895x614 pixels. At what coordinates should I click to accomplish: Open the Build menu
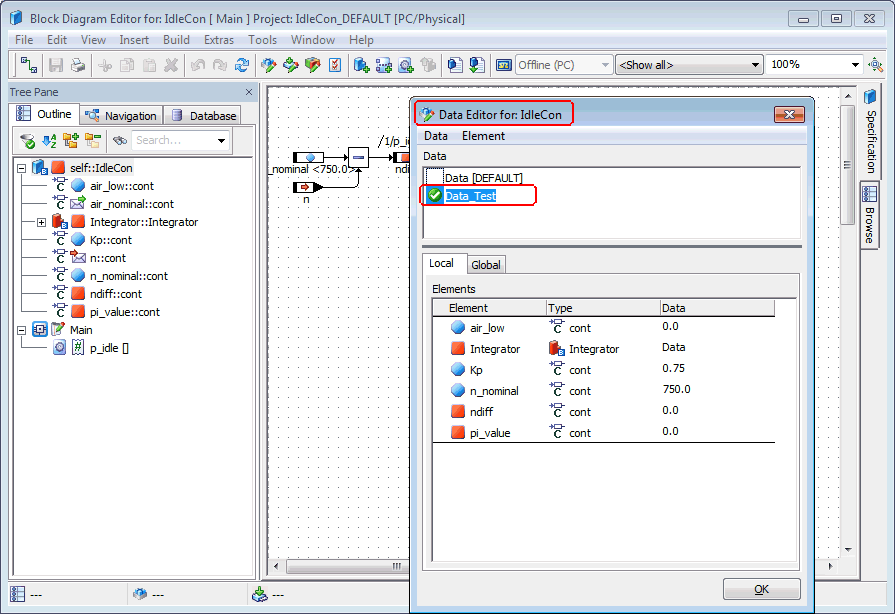point(176,40)
